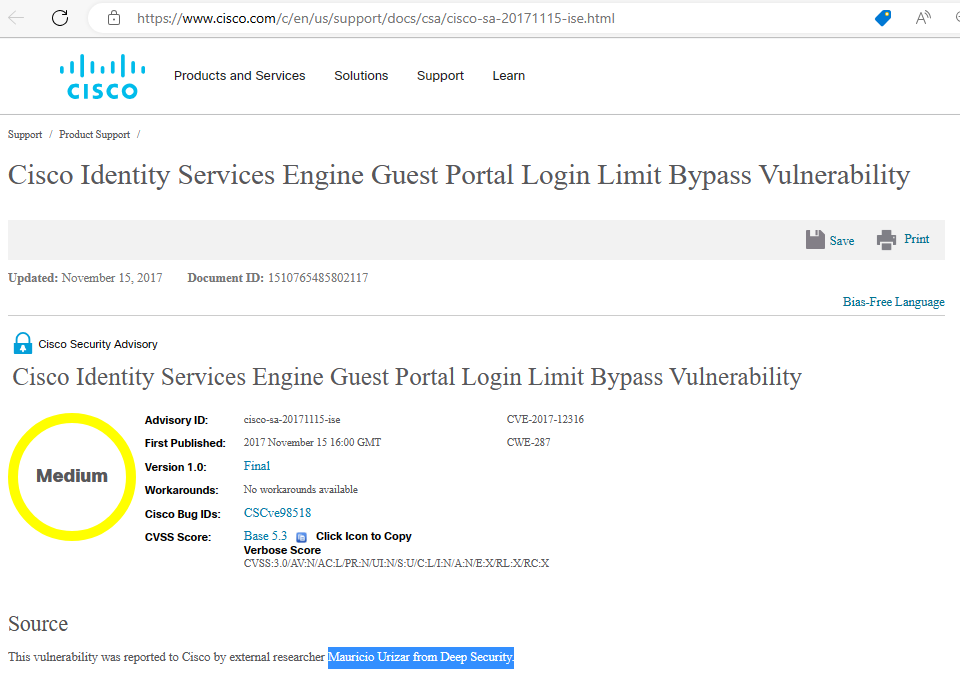Activate the Read Aloud icon

[923, 18]
